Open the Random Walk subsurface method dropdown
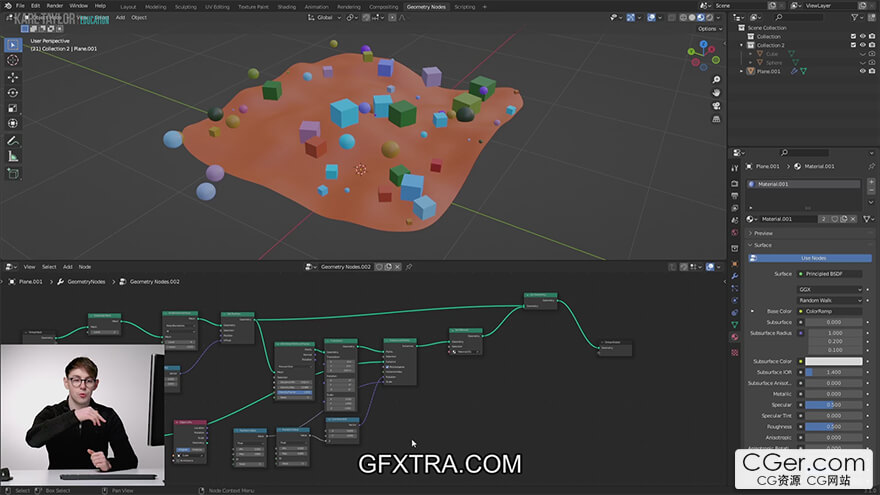This screenshot has width=880, height=495. click(x=830, y=300)
